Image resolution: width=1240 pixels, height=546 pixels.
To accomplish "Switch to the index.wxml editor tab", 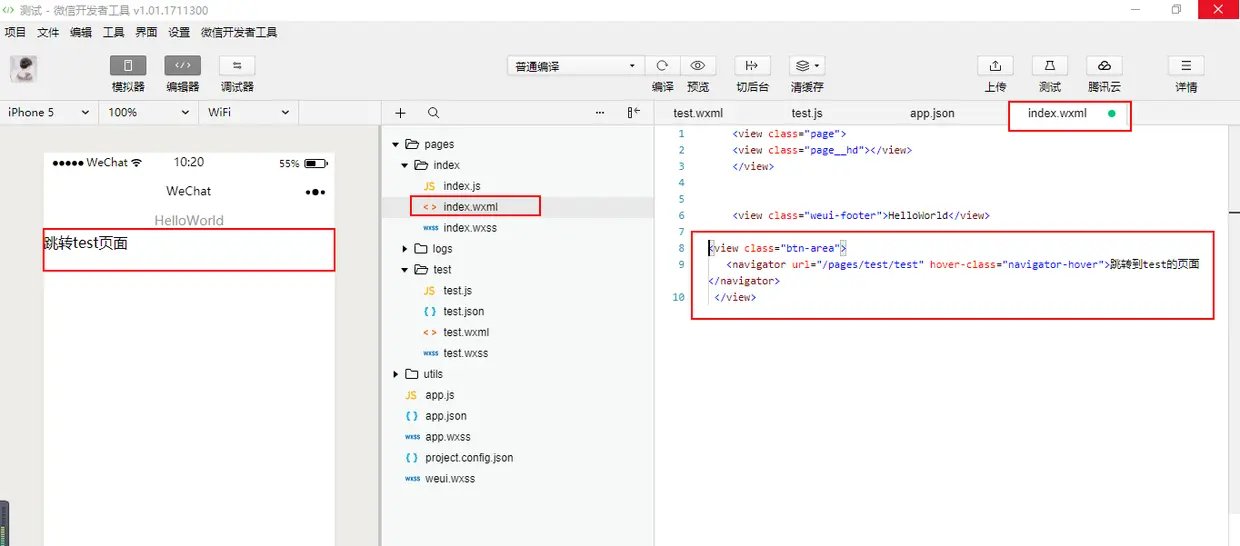I will coord(1057,113).
